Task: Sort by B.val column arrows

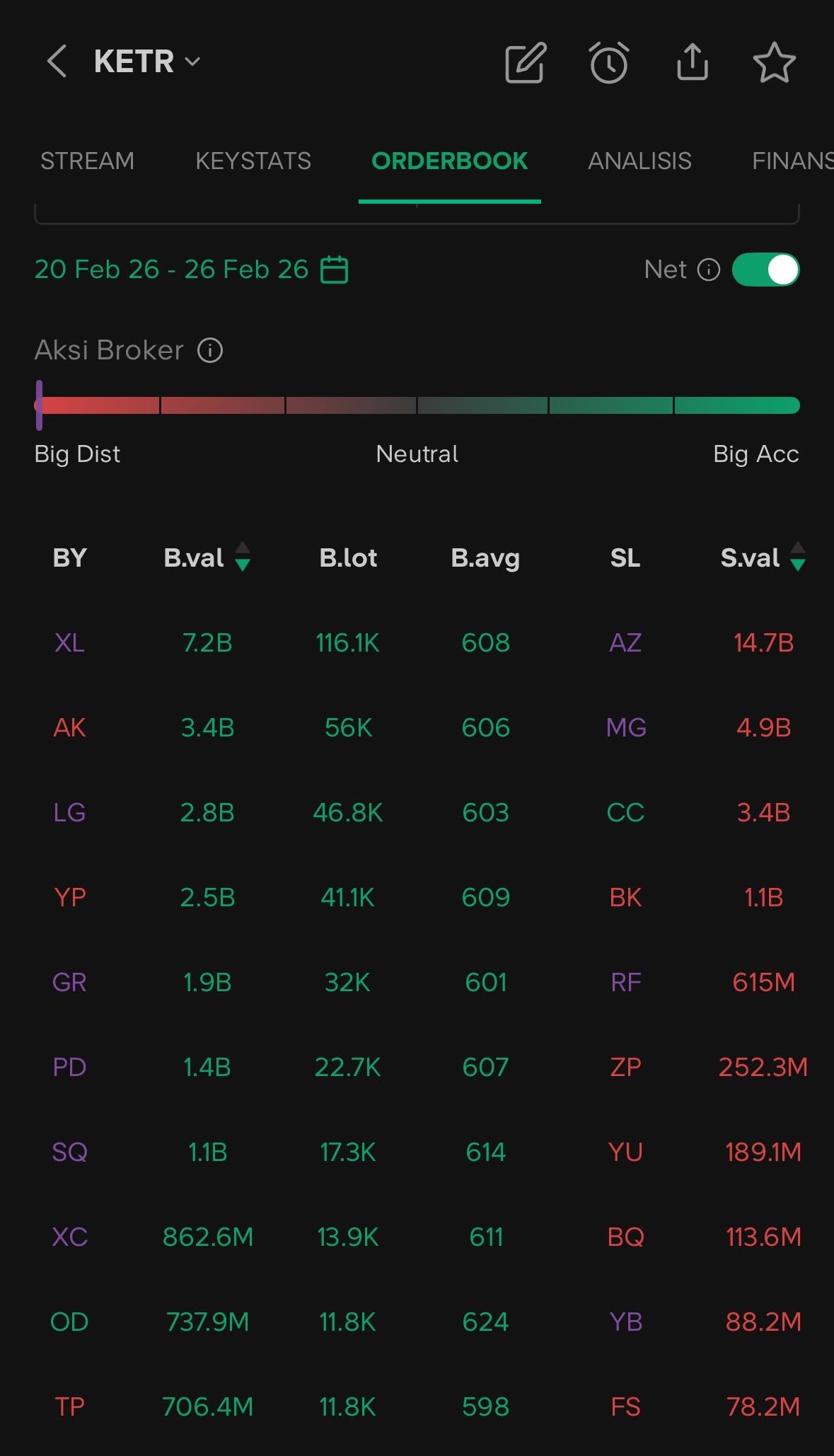Action: 243,557
